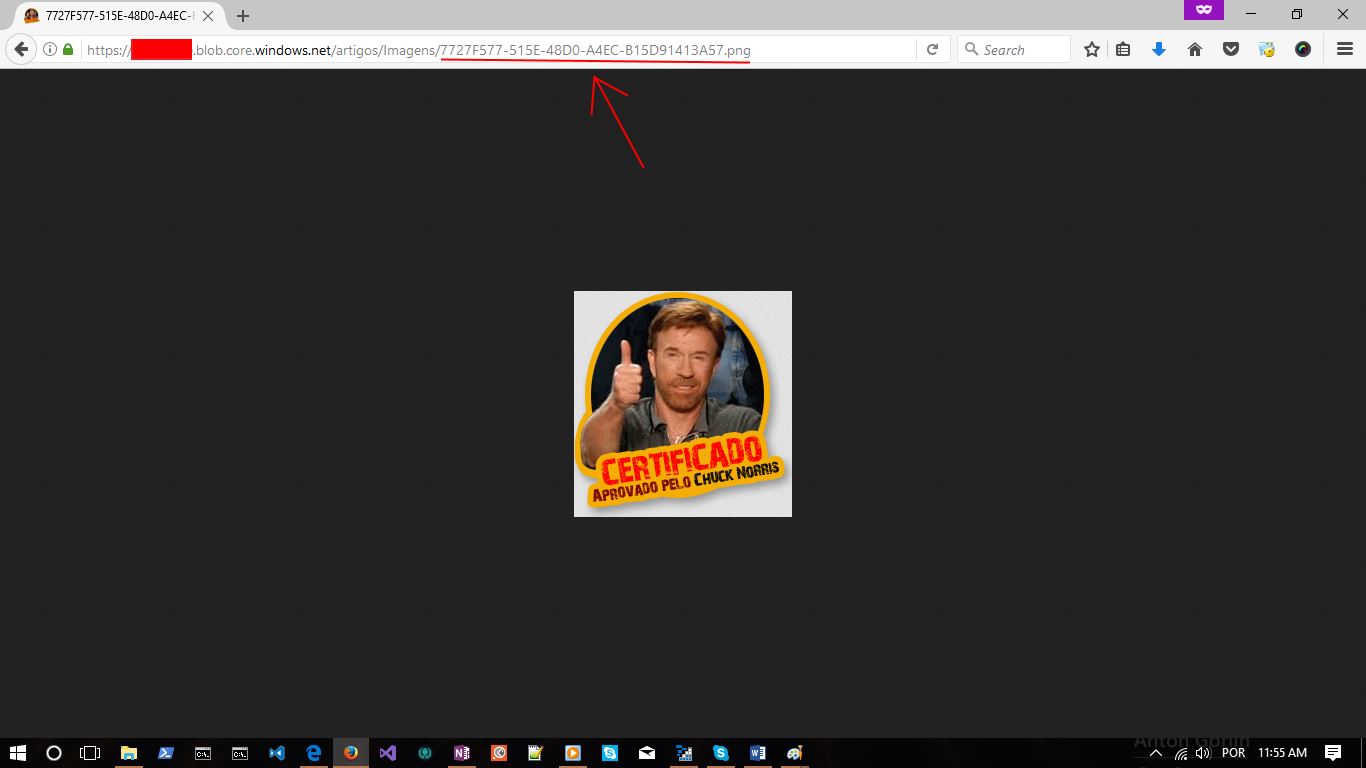Reload the page with the refresh icon

point(932,49)
